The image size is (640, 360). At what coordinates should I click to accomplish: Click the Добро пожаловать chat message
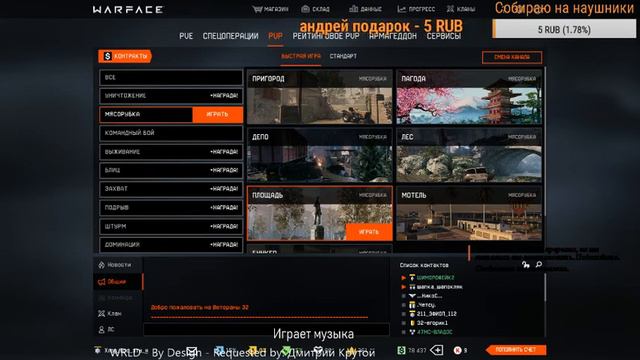tap(200, 307)
